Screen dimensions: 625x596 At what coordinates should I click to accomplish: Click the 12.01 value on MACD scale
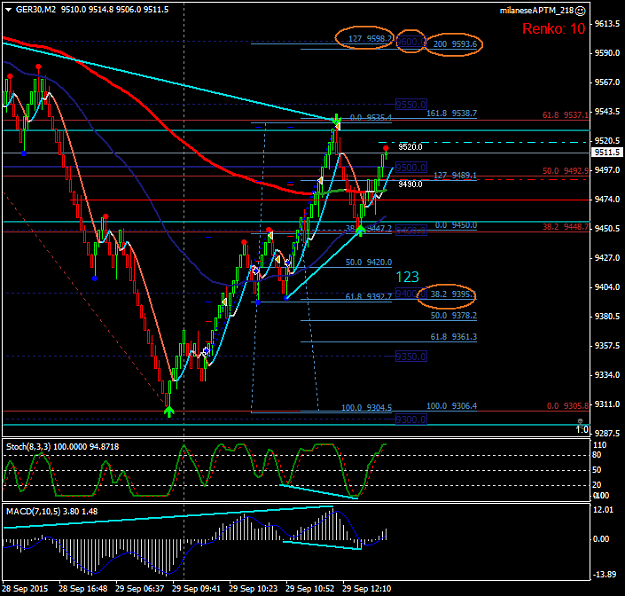click(603, 510)
